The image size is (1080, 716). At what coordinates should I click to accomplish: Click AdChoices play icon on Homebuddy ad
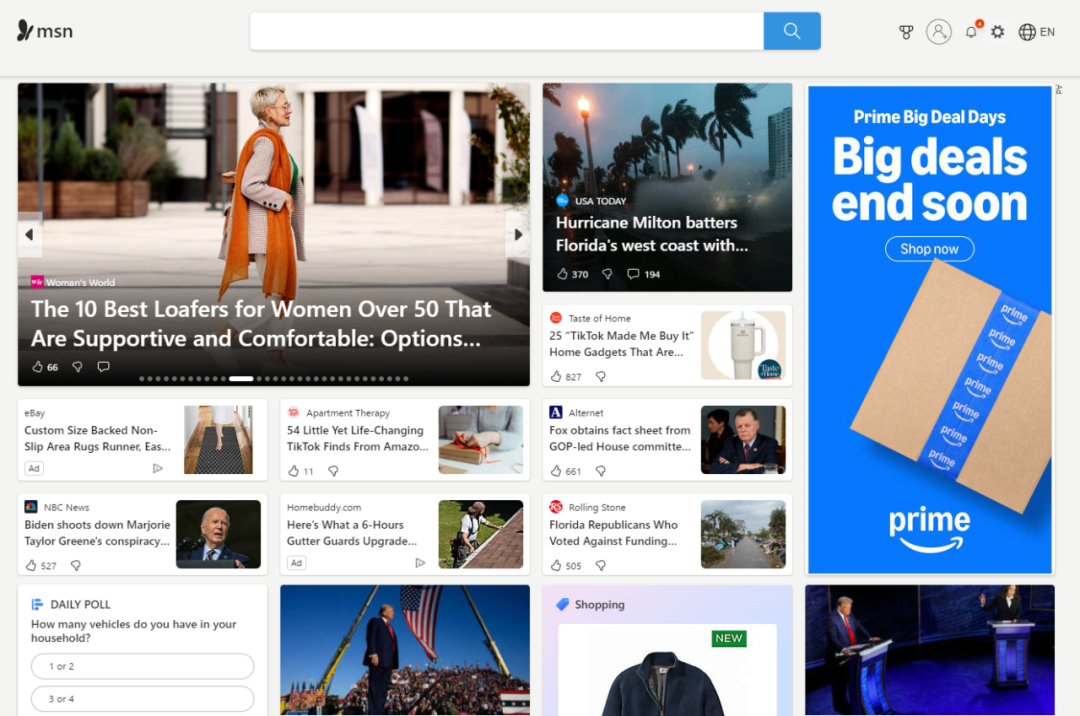click(420, 562)
